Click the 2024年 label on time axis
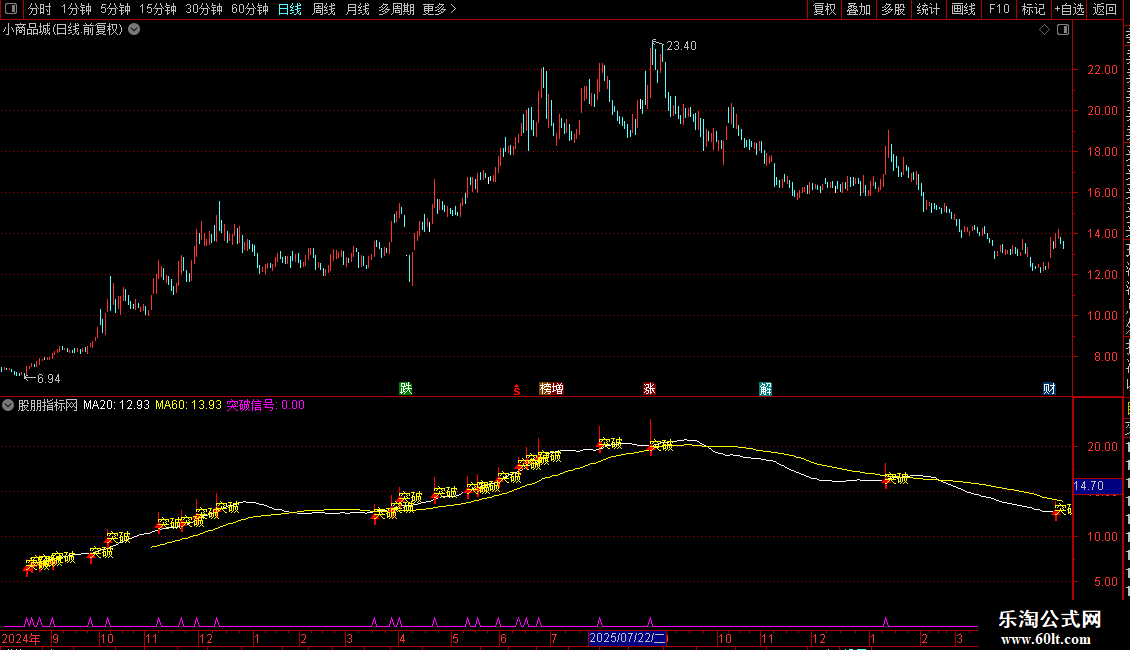This screenshot has width=1130, height=650. (21, 638)
